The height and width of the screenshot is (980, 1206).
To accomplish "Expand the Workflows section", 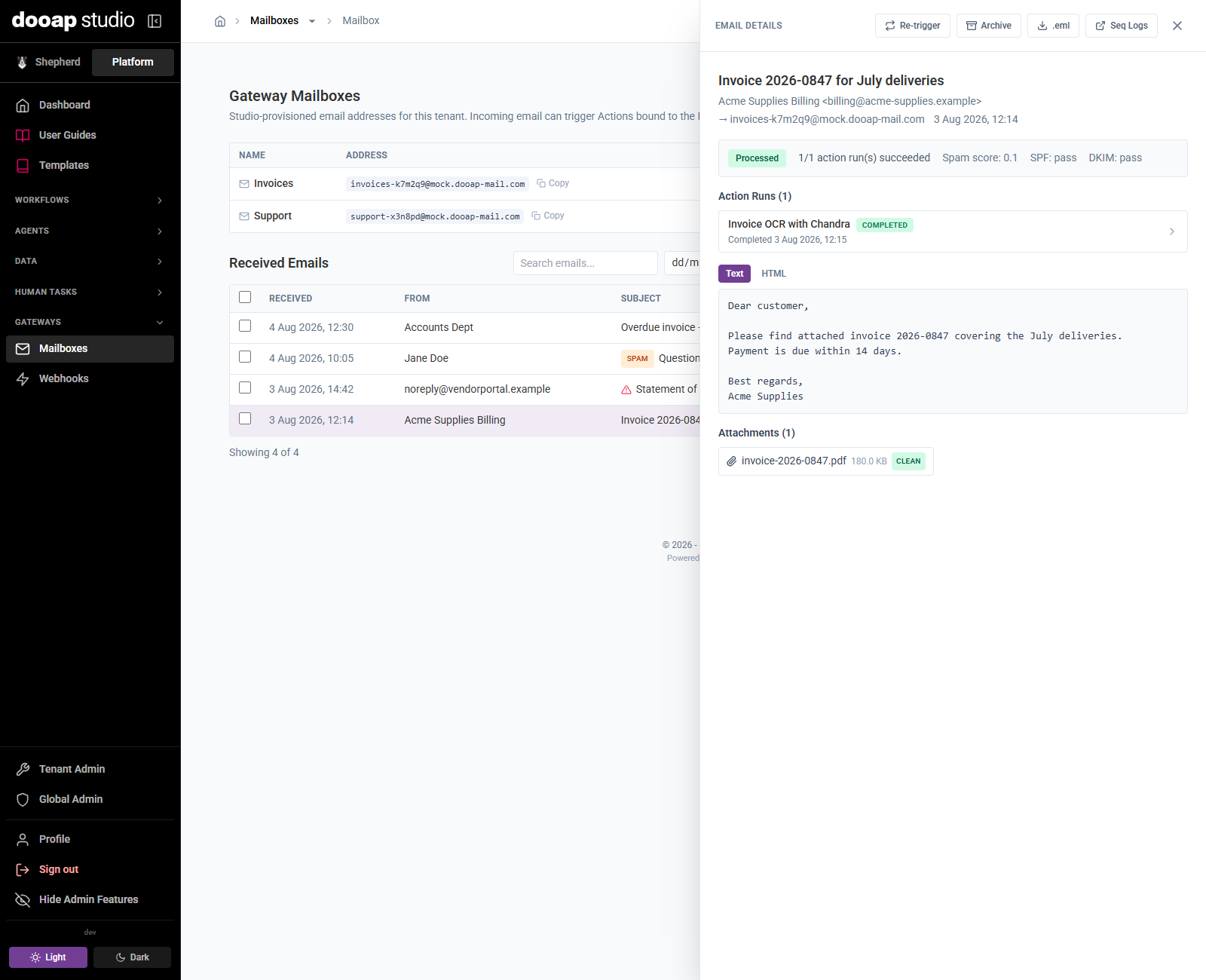I will pos(90,200).
